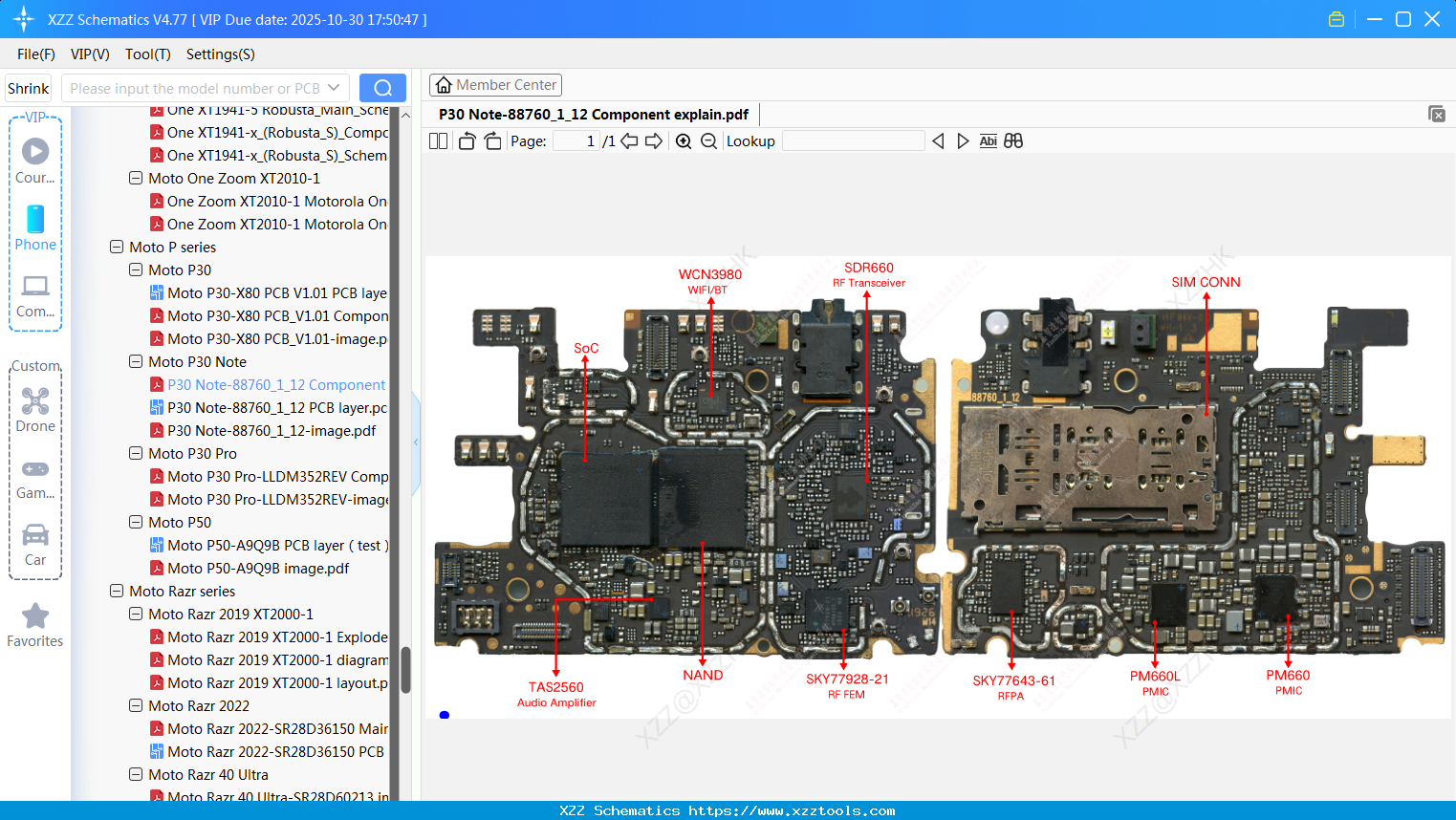Switch to two-page layout view
The width and height of the screenshot is (1456, 820).
(x=438, y=140)
